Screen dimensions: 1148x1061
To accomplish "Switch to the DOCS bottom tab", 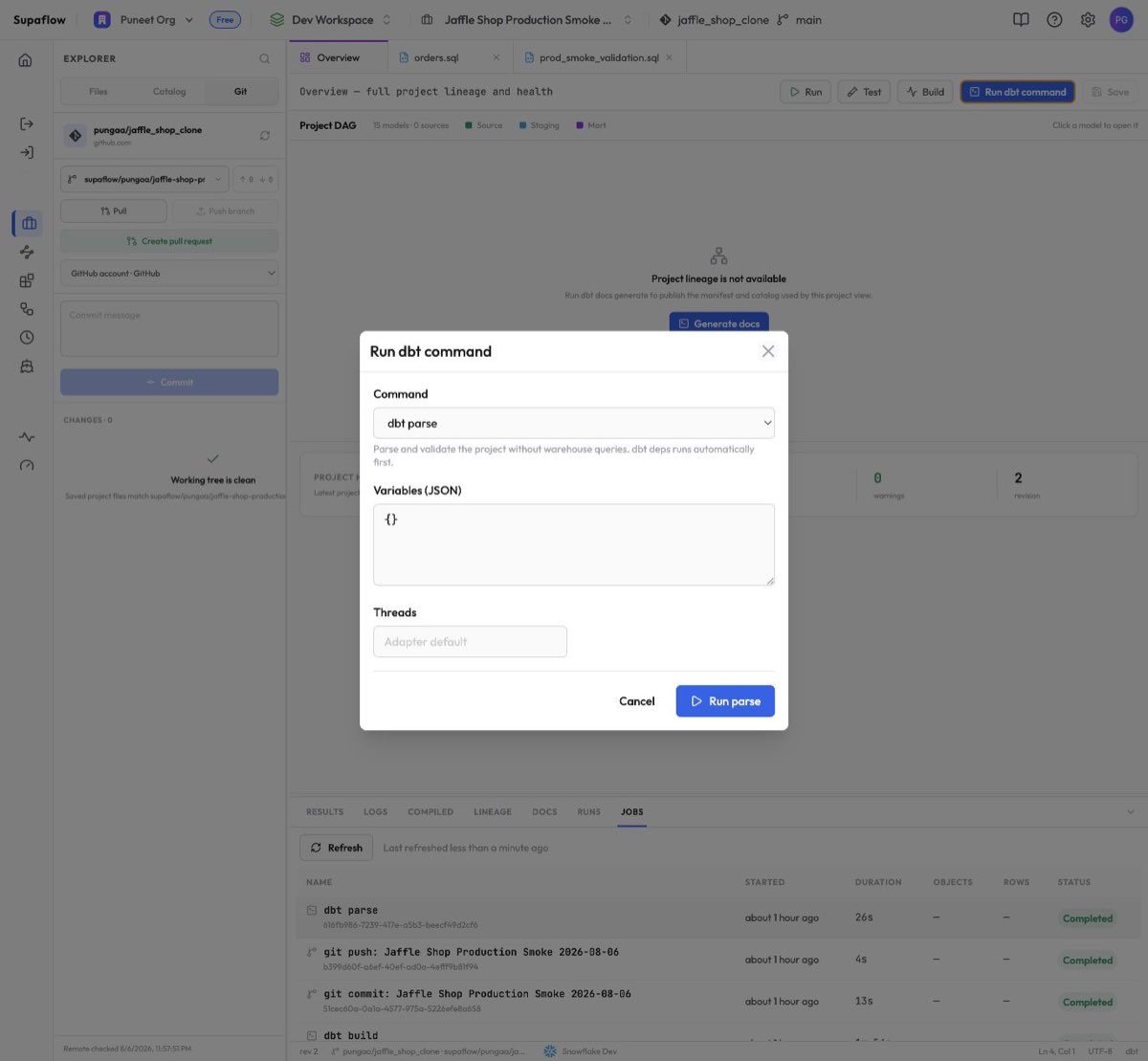I will click(544, 811).
